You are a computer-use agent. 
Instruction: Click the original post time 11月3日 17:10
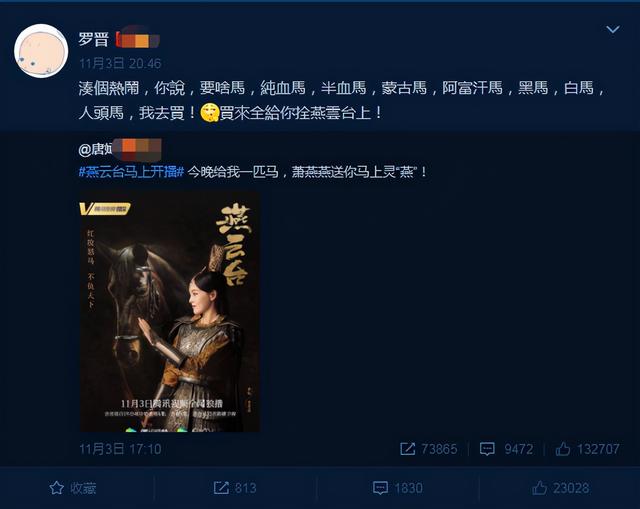(x=120, y=449)
